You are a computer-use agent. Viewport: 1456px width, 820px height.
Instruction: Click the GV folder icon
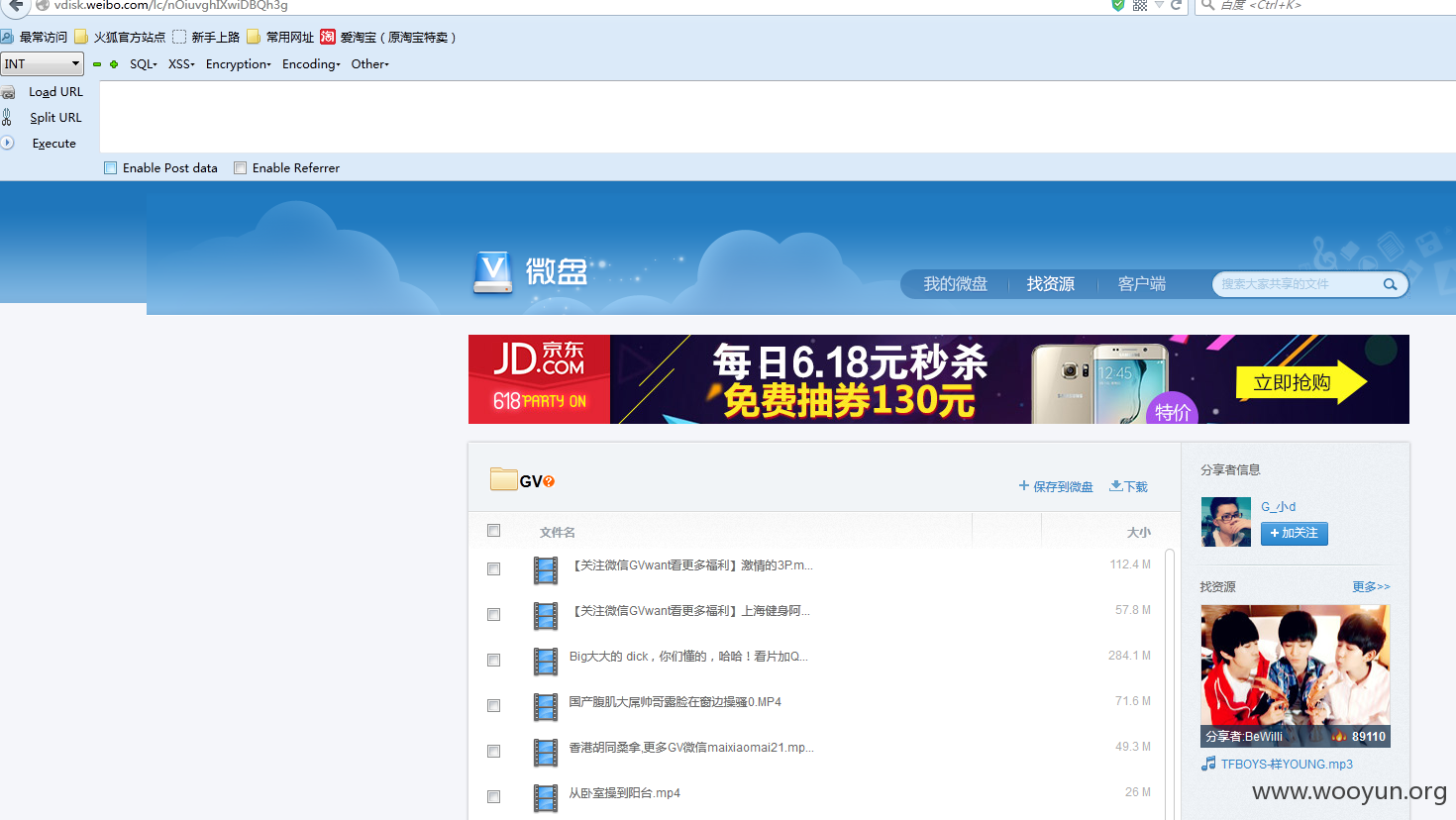point(504,479)
